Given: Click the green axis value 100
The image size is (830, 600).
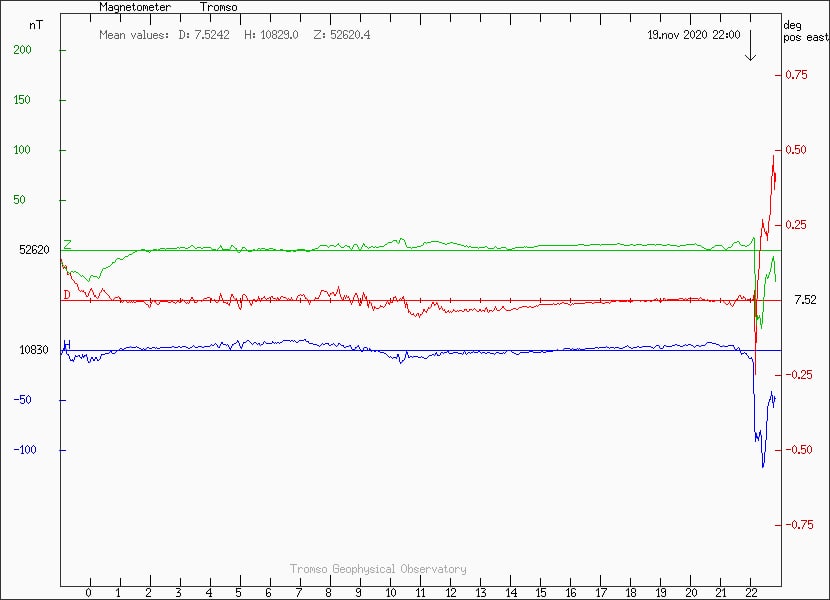Looking at the screenshot, I should pyautogui.click(x=22, y=150).
